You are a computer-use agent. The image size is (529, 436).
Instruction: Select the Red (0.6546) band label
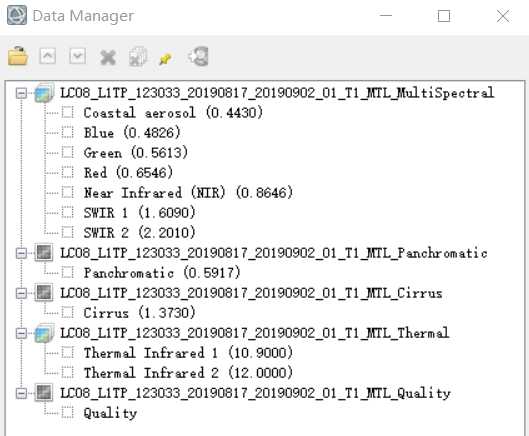(128, 173)
